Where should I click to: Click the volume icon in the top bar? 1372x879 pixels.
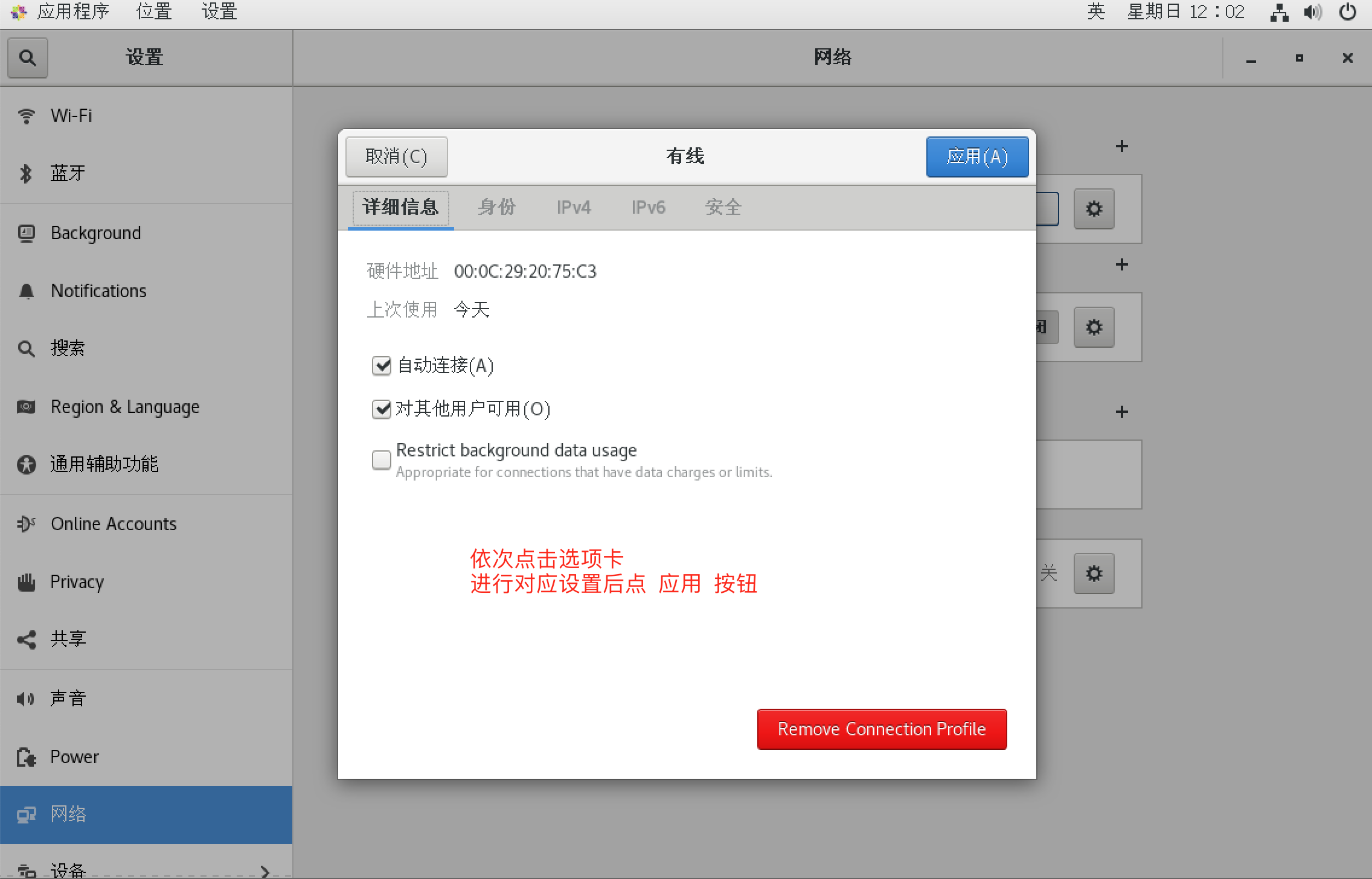point(1312,12)
